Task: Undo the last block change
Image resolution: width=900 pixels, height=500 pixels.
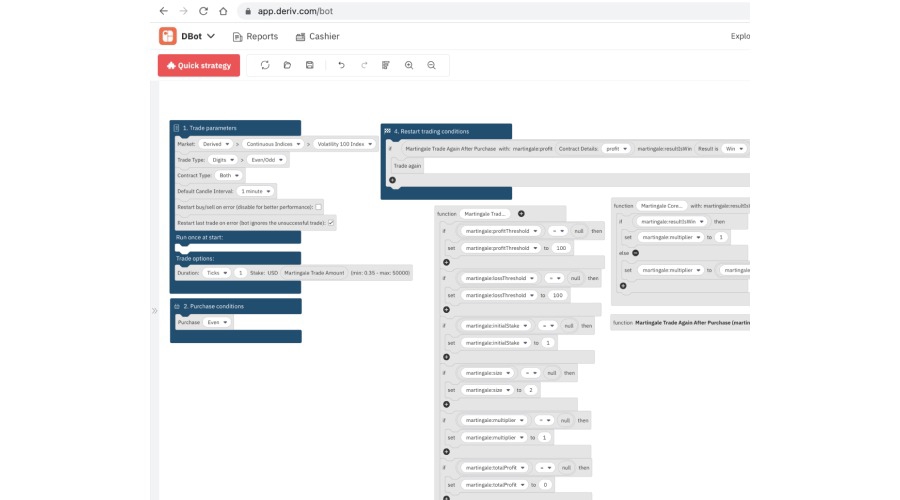Action: click(341, 65)
